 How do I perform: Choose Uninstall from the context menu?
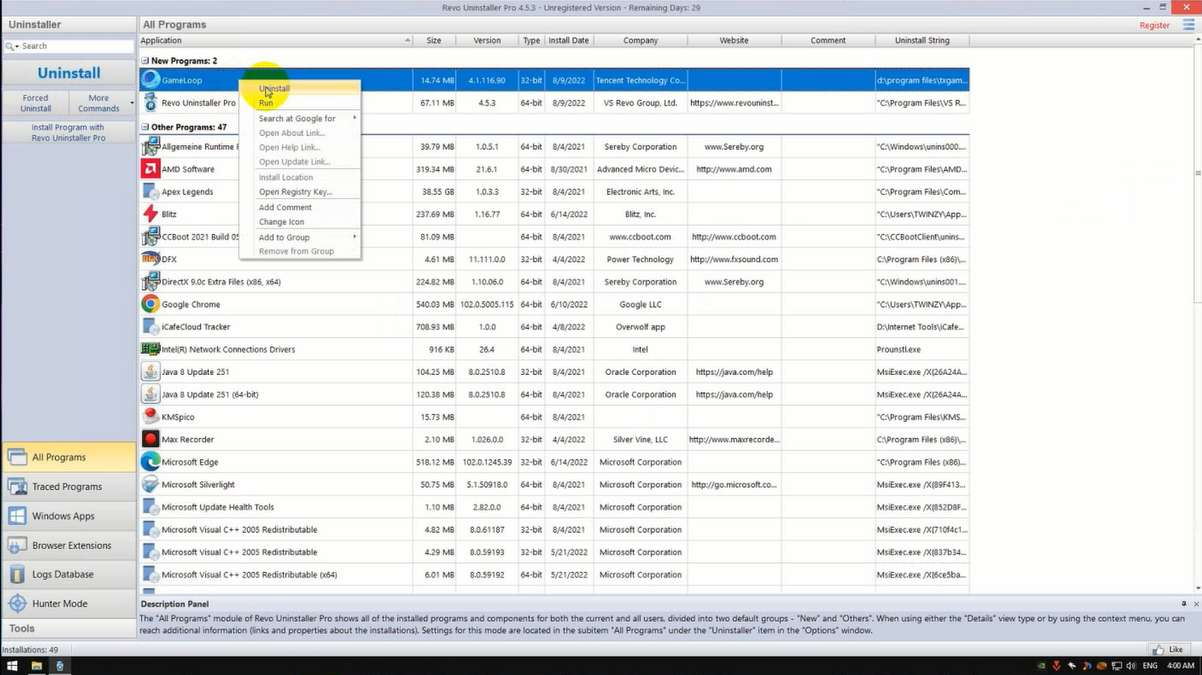pos(274,89)
